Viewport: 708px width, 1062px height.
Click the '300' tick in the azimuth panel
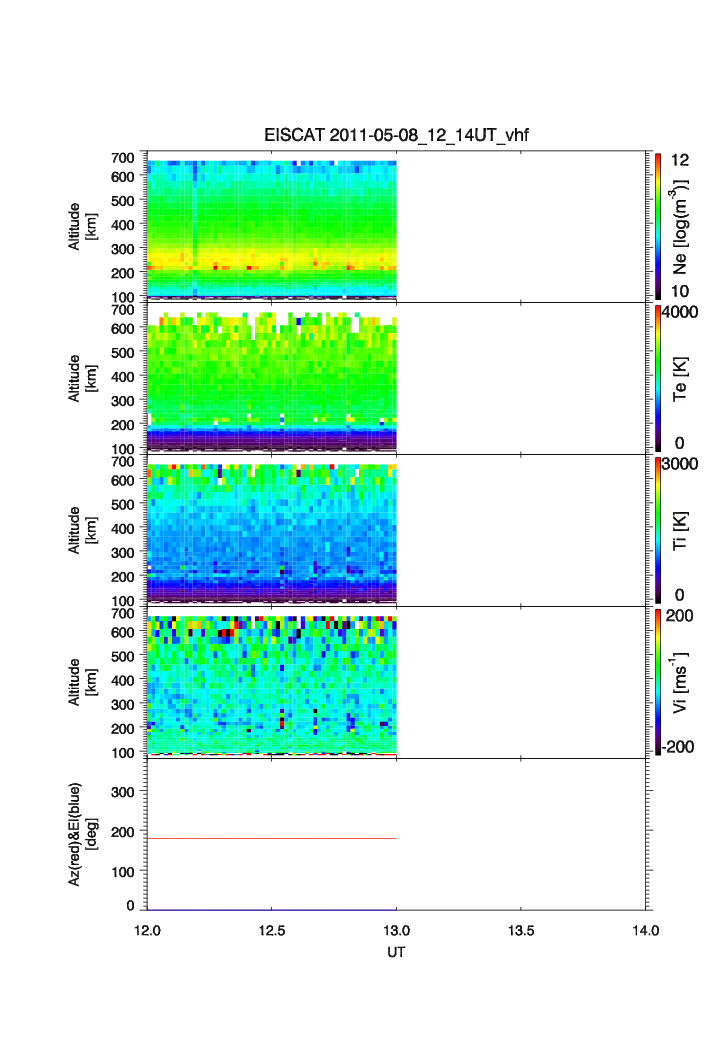tap(123, 792)
